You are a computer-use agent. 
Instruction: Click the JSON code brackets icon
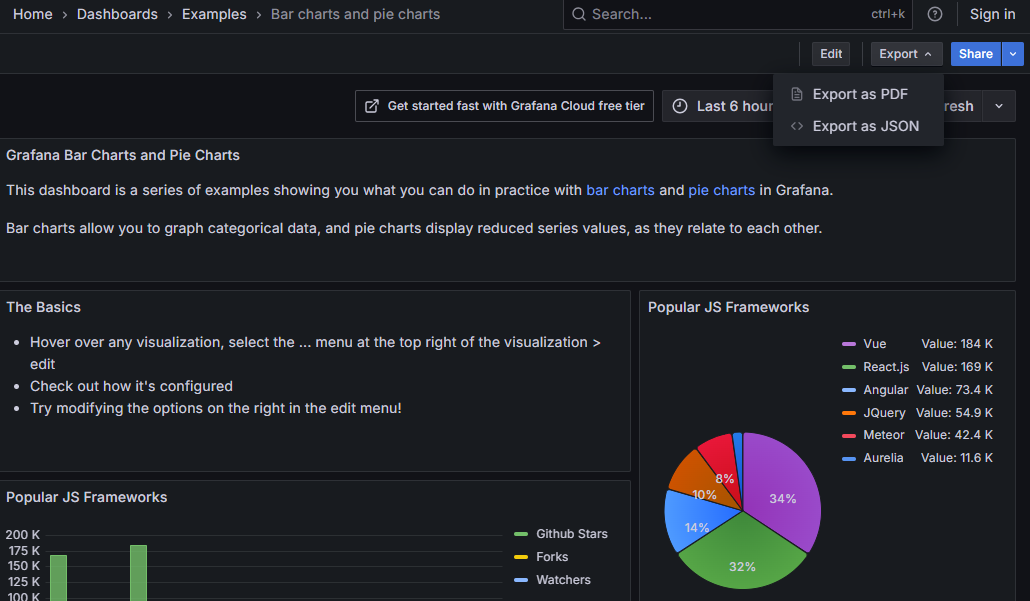coord(797,126)
